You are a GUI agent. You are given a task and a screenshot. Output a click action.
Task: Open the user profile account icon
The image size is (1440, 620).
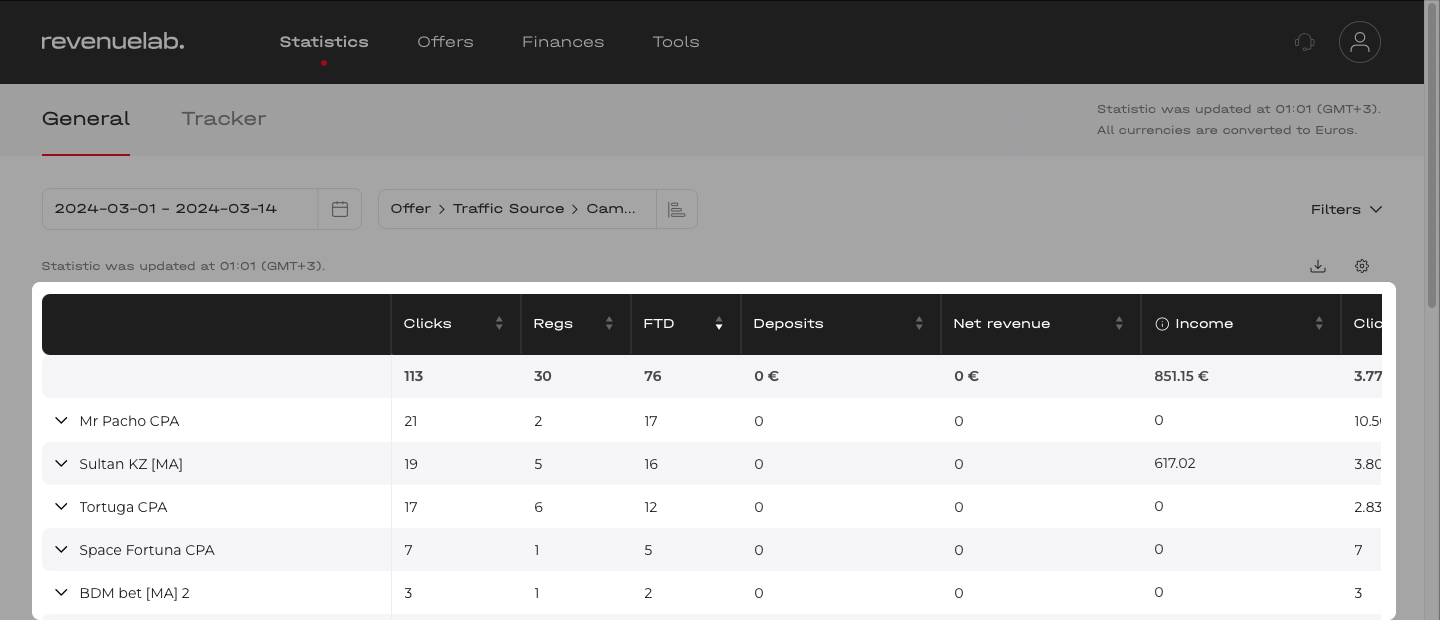click(1360, 42)
